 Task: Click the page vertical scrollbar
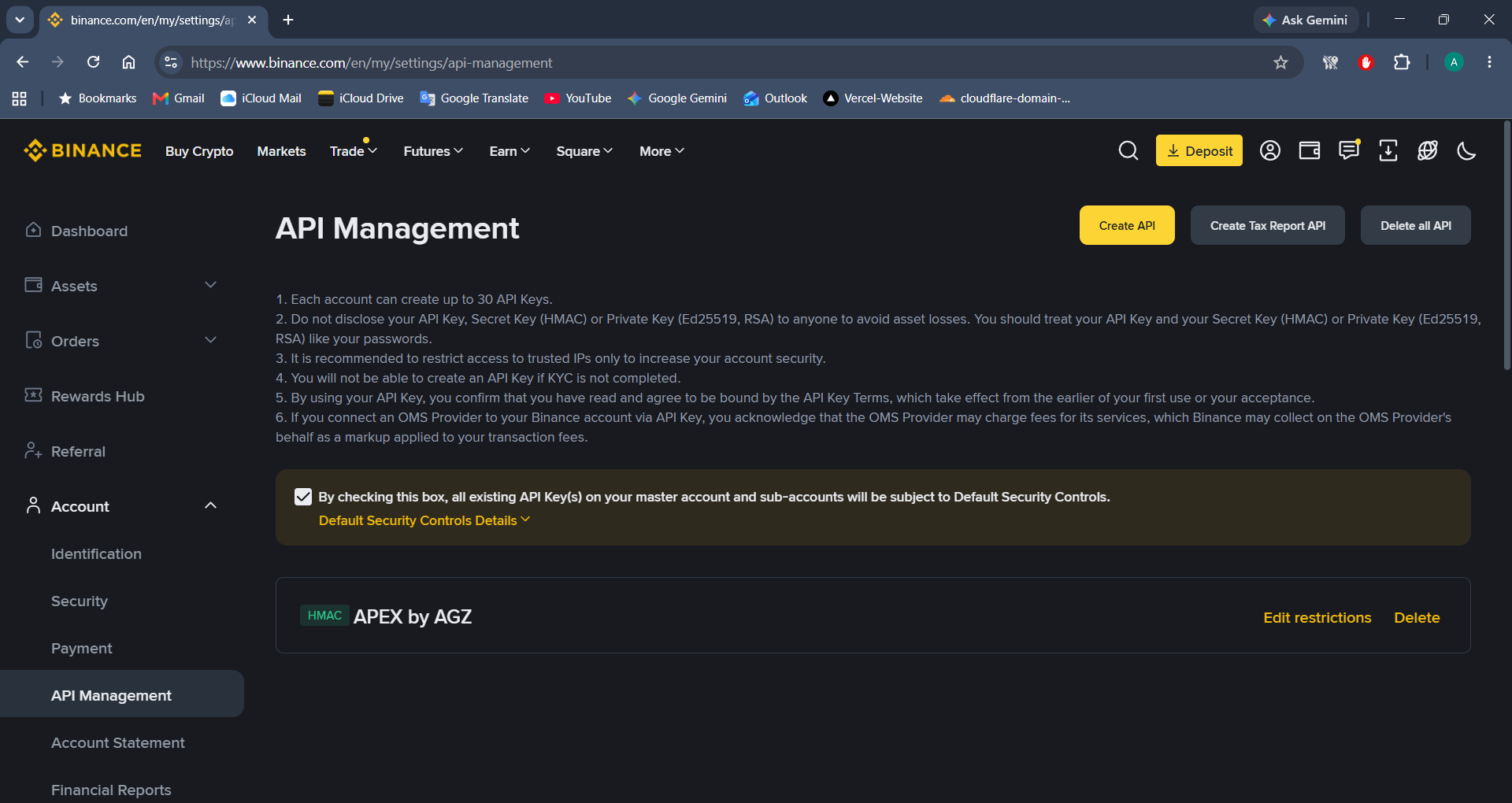(x=1507, y=246)
